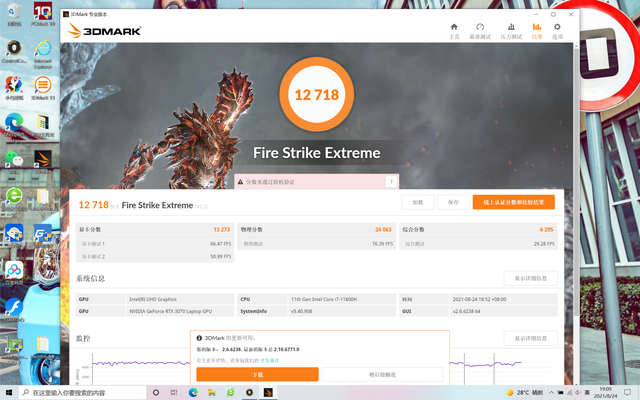Click the time value 2021-08-24 18:52
Viewport: 640px width, 400px height.
coord(479,299)
